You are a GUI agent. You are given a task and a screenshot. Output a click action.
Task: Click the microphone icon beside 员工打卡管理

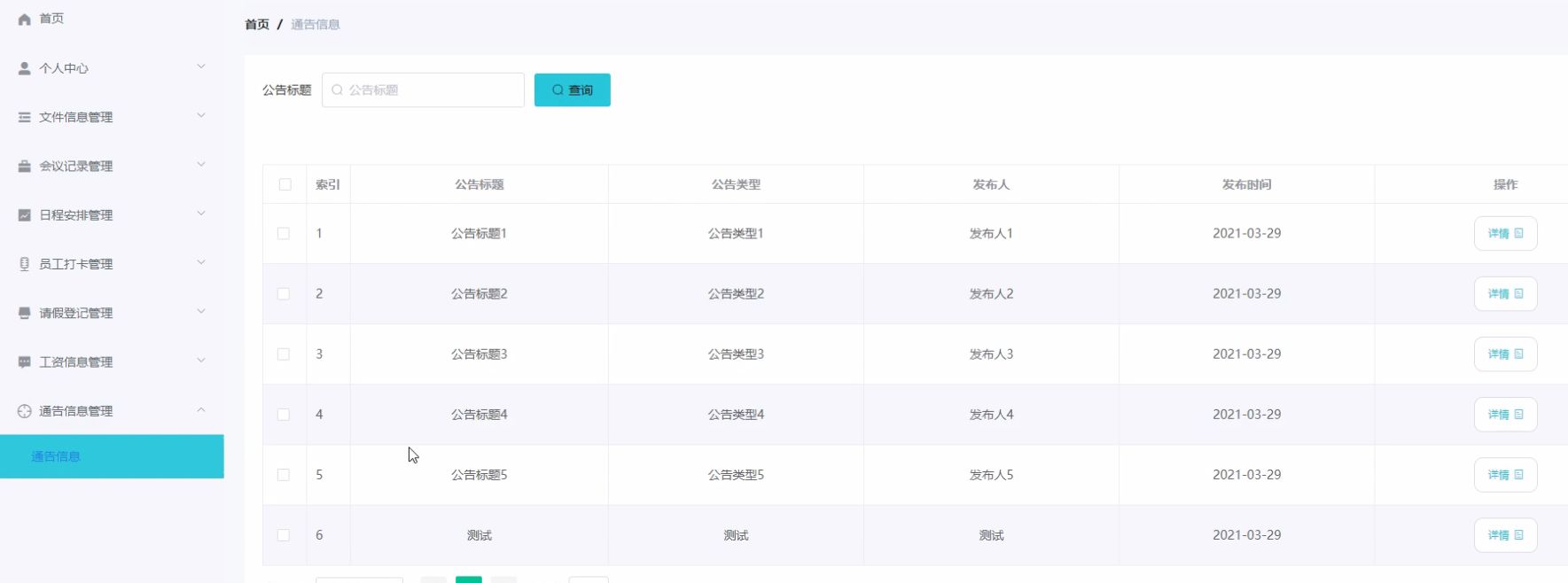(25, 264)
